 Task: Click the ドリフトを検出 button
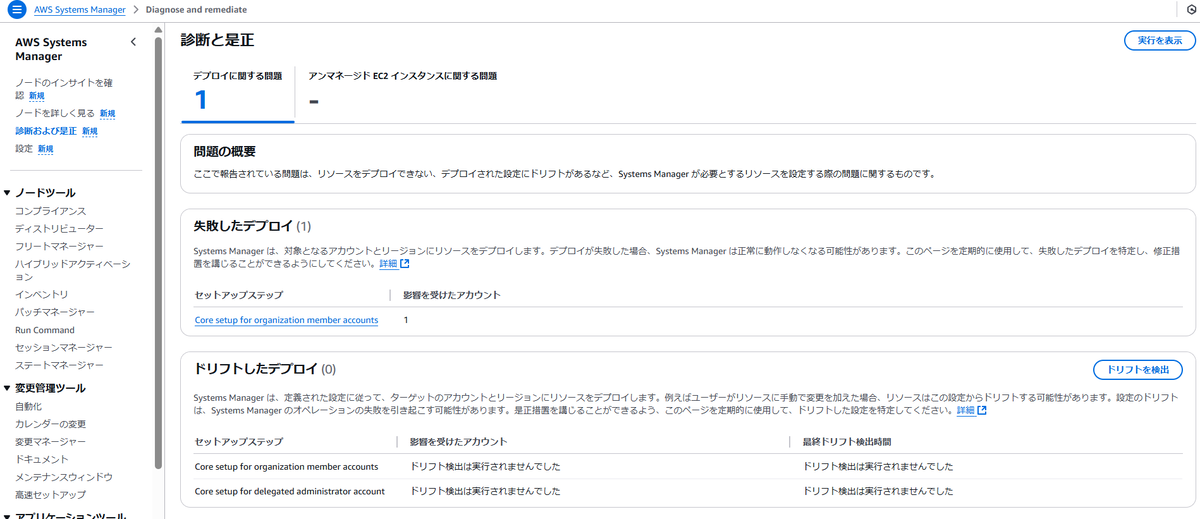point(1138,370)
